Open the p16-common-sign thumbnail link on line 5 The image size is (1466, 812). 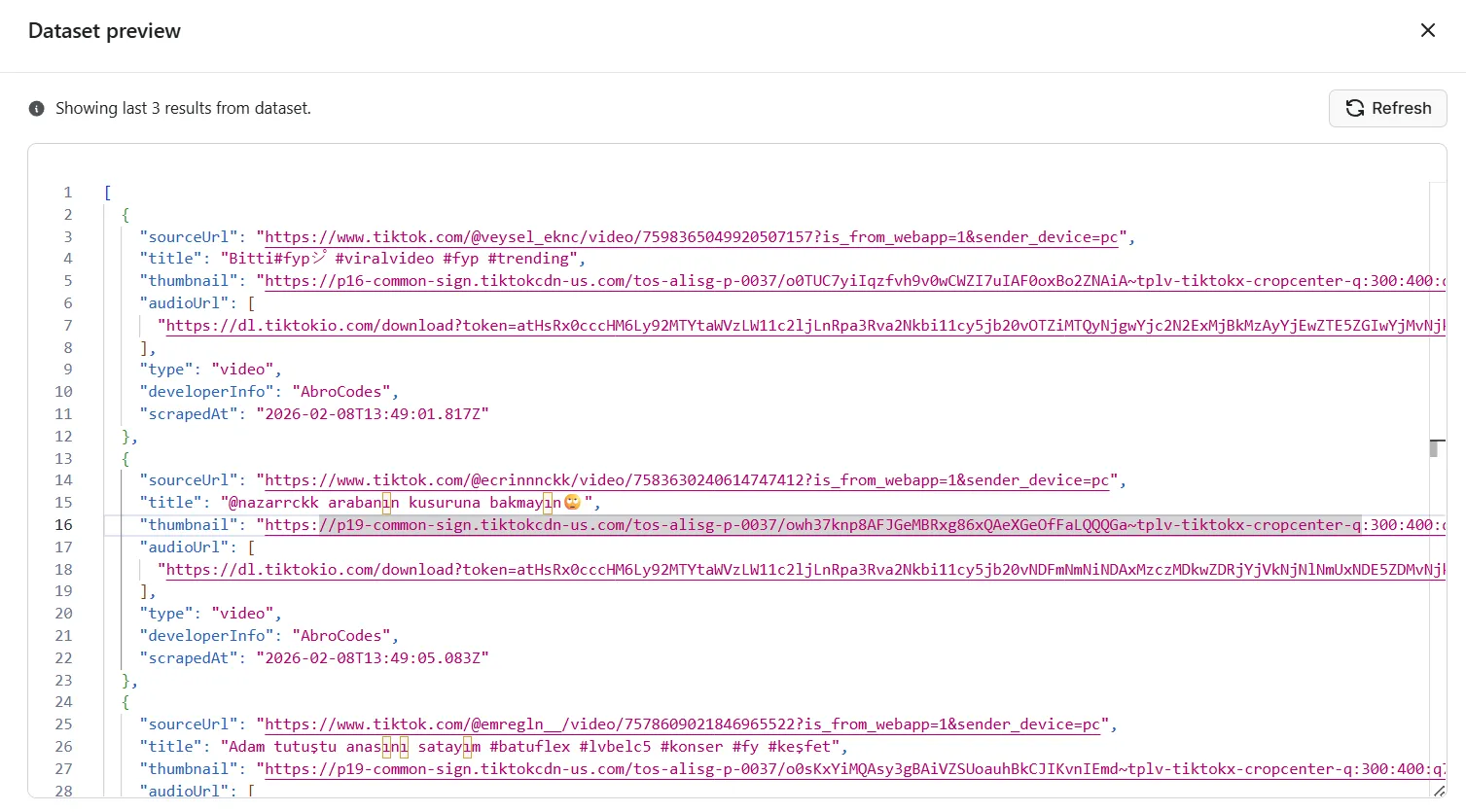(x=846, y=281)
